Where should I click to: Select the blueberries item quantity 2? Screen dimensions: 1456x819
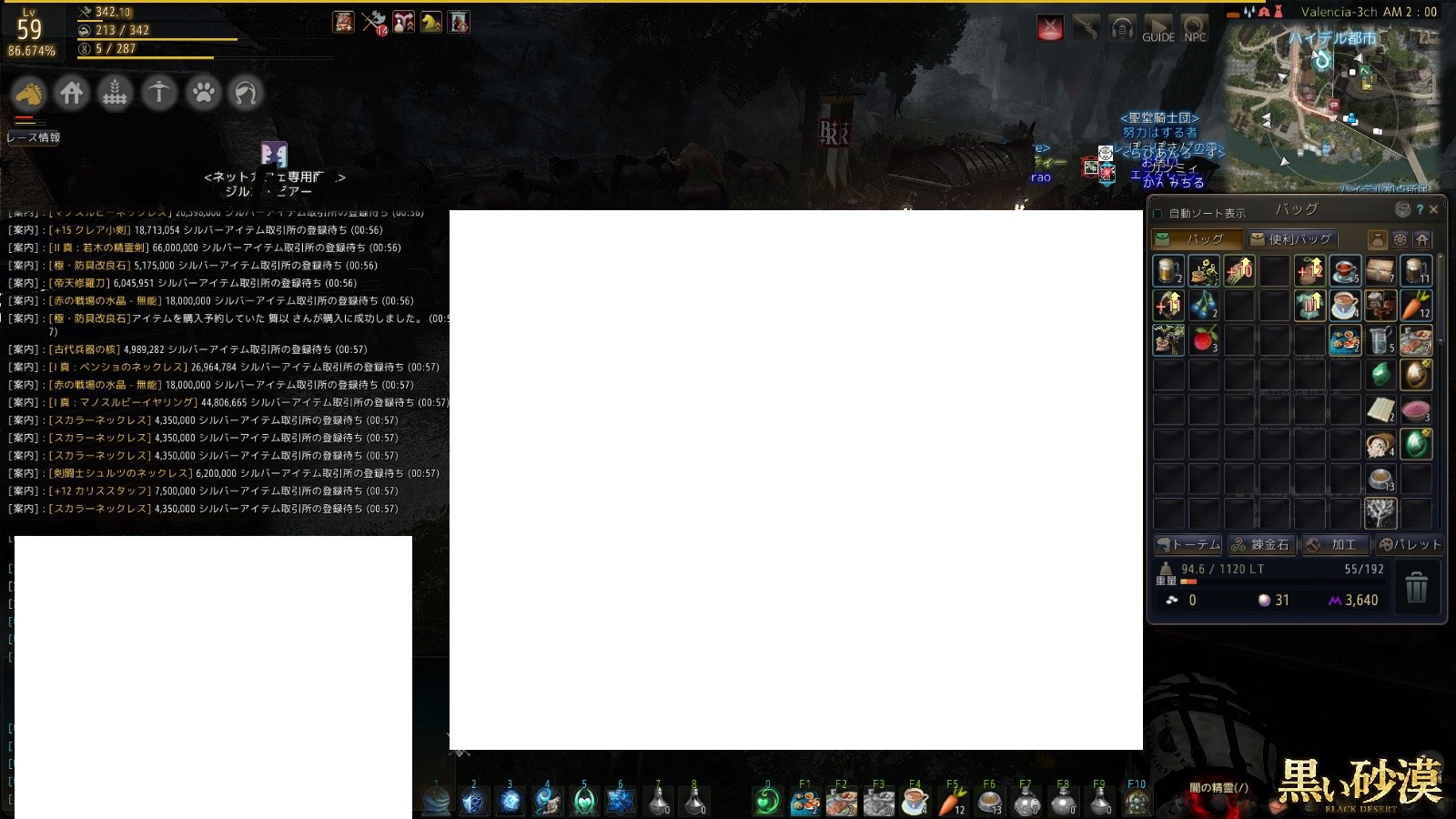click(1204, 305)
